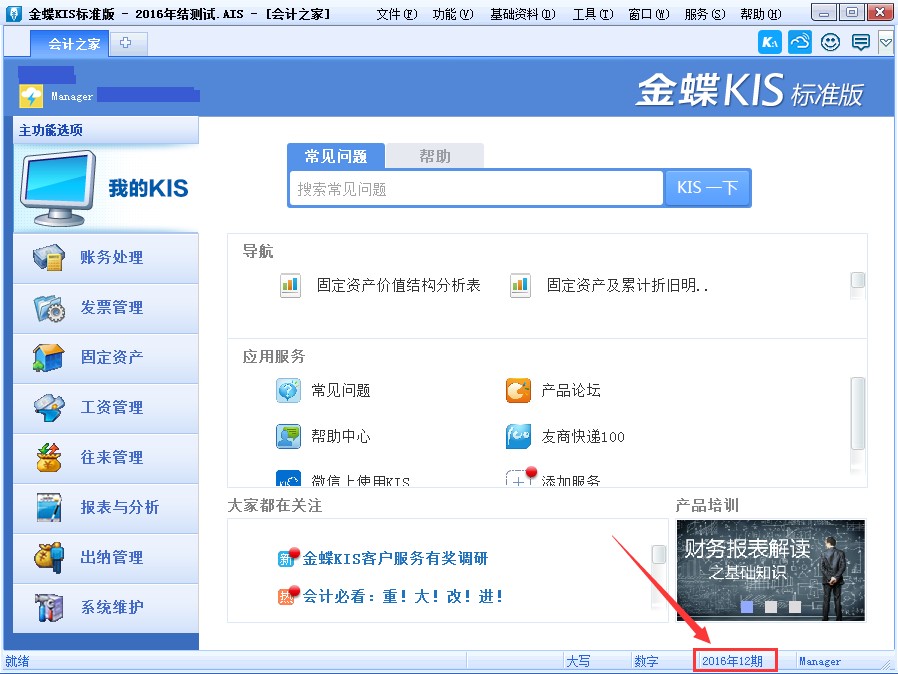Open the 发票管理 sidebar icon
The width and height of the screenshot is (898, 674).
point(49,308)
